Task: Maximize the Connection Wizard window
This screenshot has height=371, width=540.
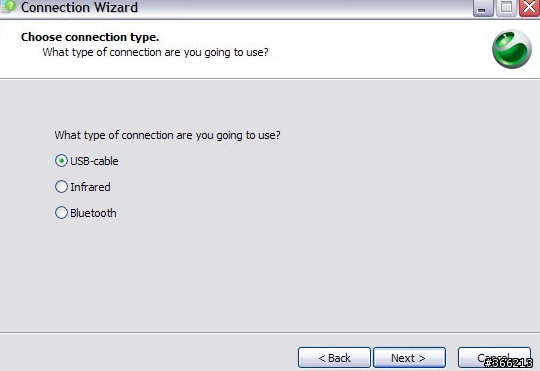Action: coord(506,8)
